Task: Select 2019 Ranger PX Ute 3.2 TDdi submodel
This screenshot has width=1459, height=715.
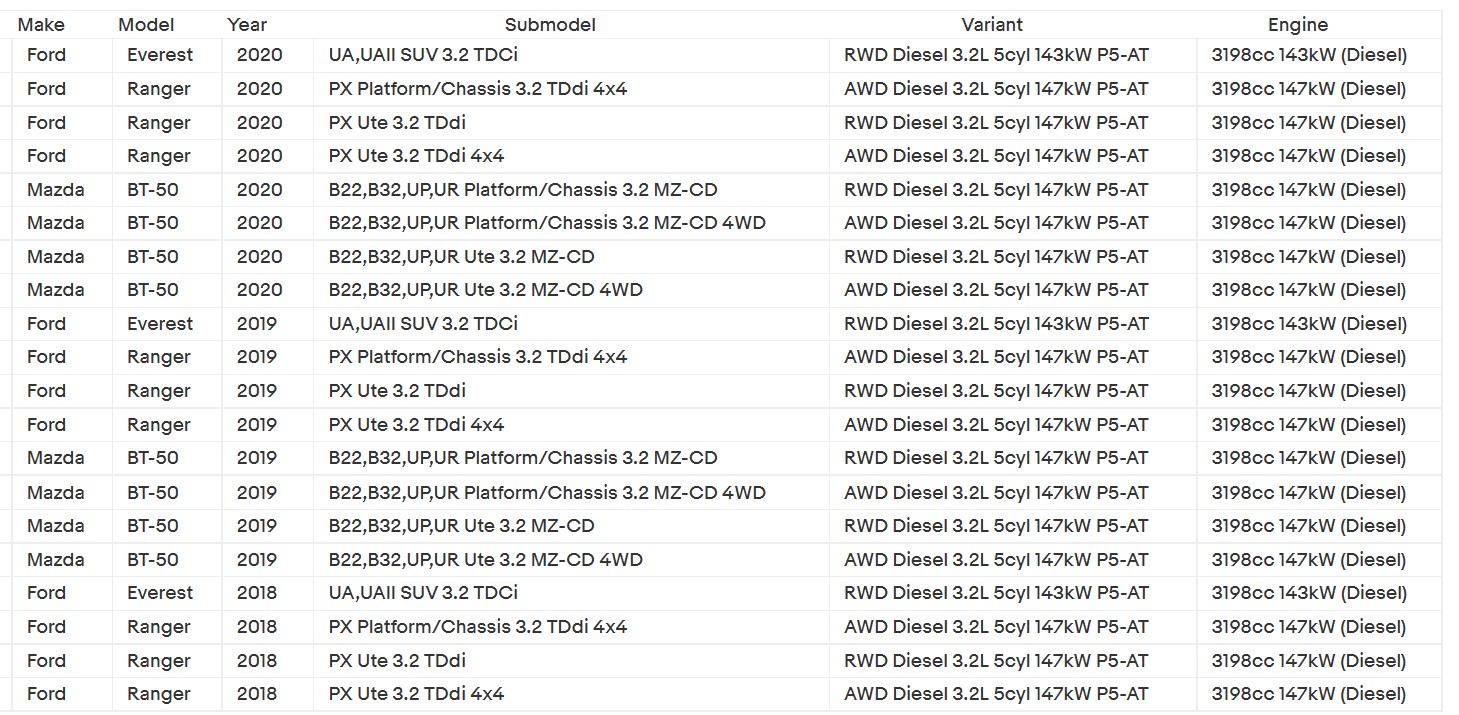Action: (397, 391)
